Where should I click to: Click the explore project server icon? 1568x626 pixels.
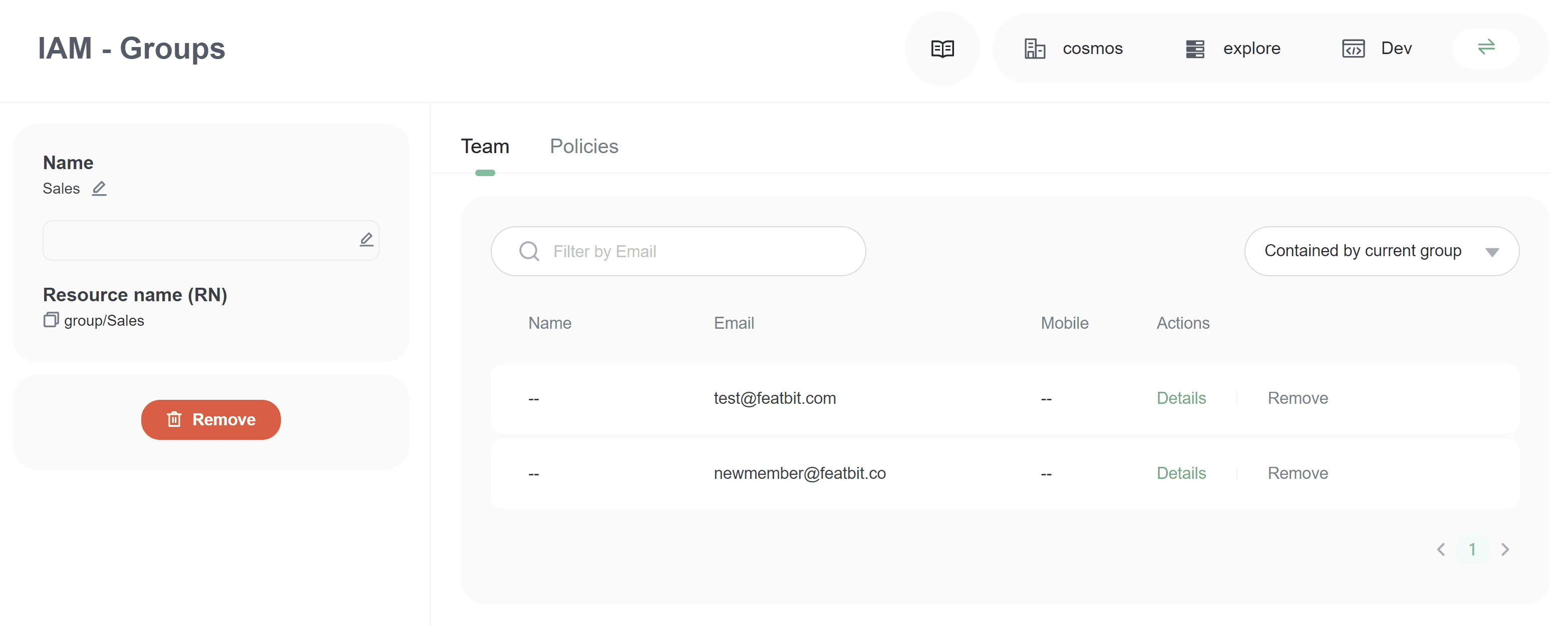click(1194, 49)
